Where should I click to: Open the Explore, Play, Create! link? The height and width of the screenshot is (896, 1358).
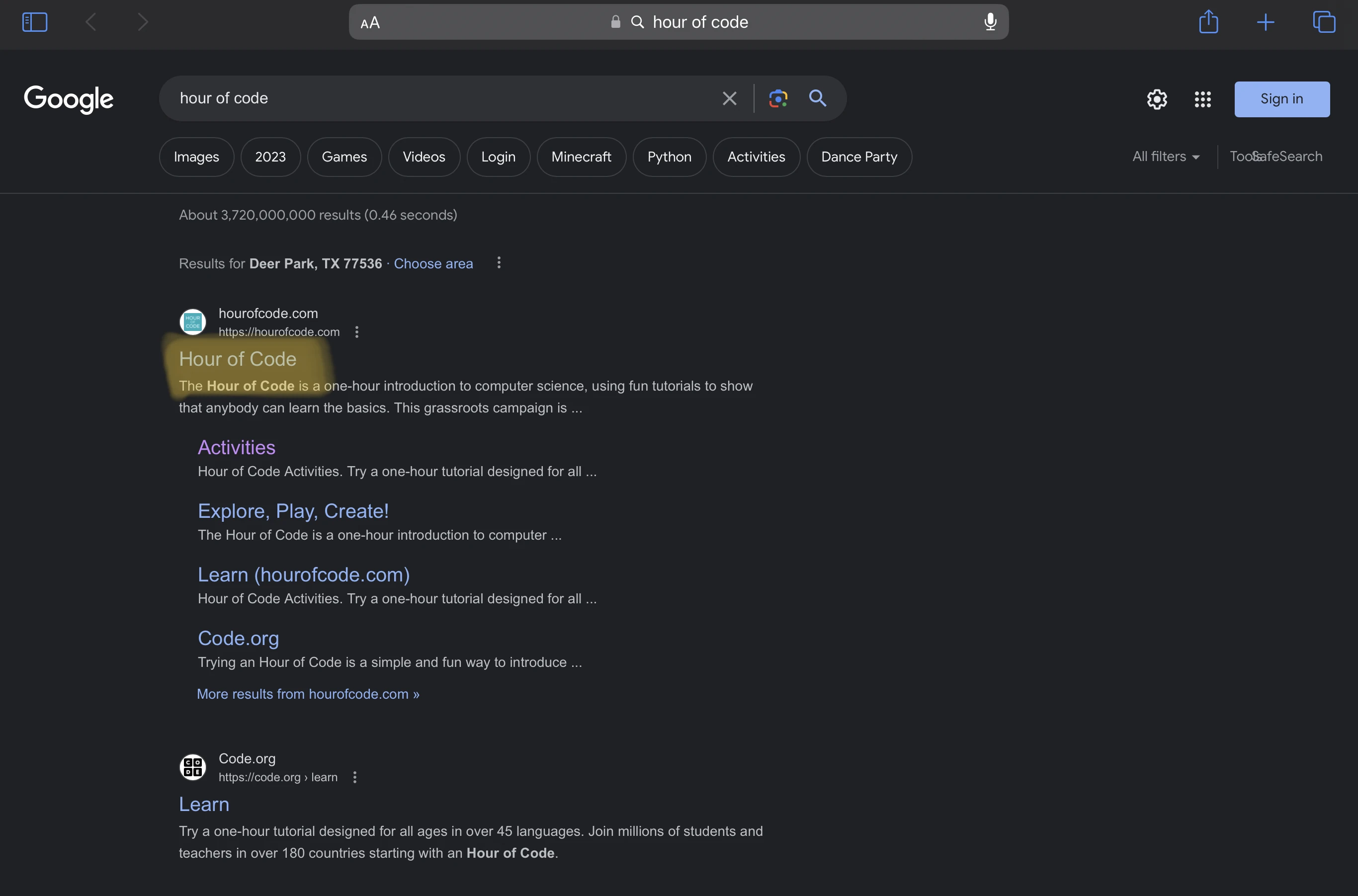click(x=293, y=511)
